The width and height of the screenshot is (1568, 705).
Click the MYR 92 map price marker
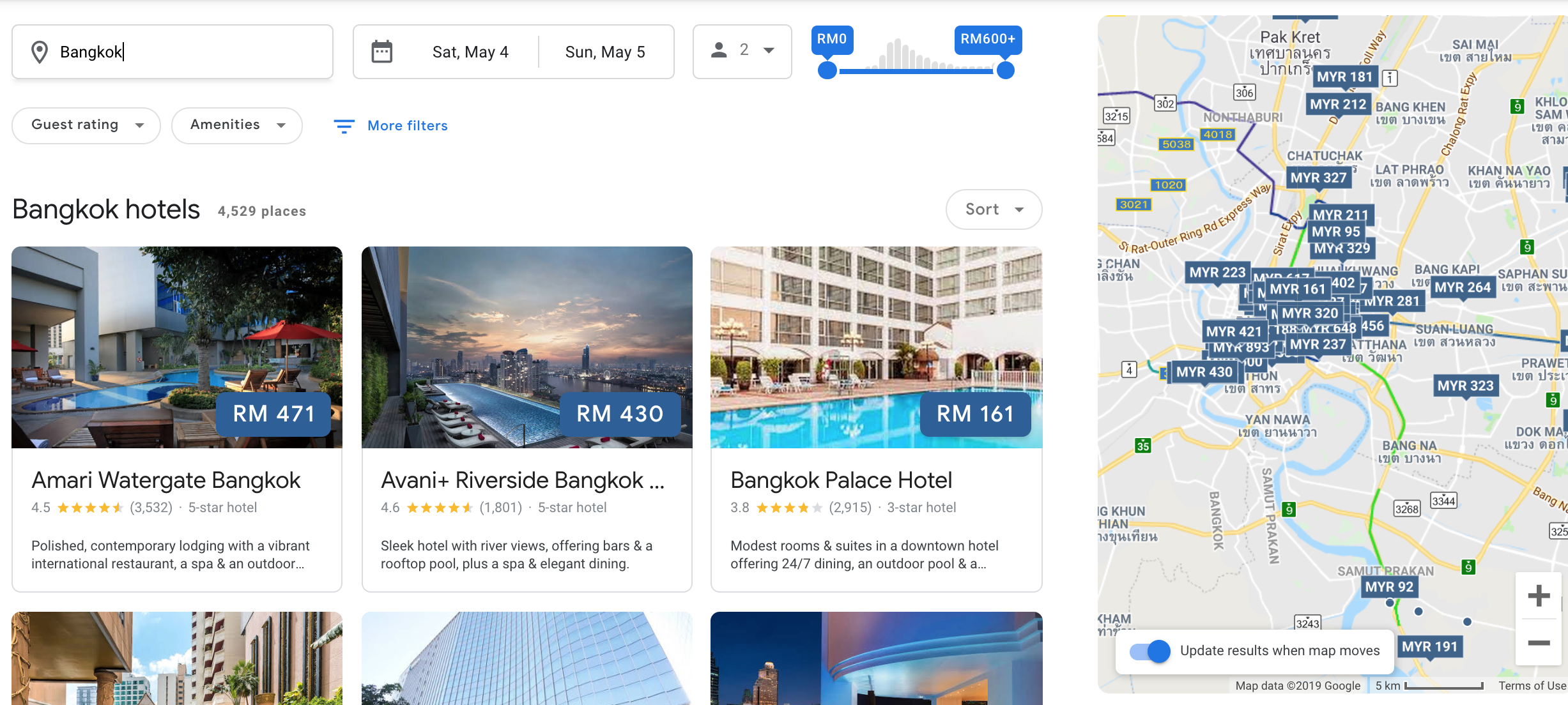click(1389, 587)
